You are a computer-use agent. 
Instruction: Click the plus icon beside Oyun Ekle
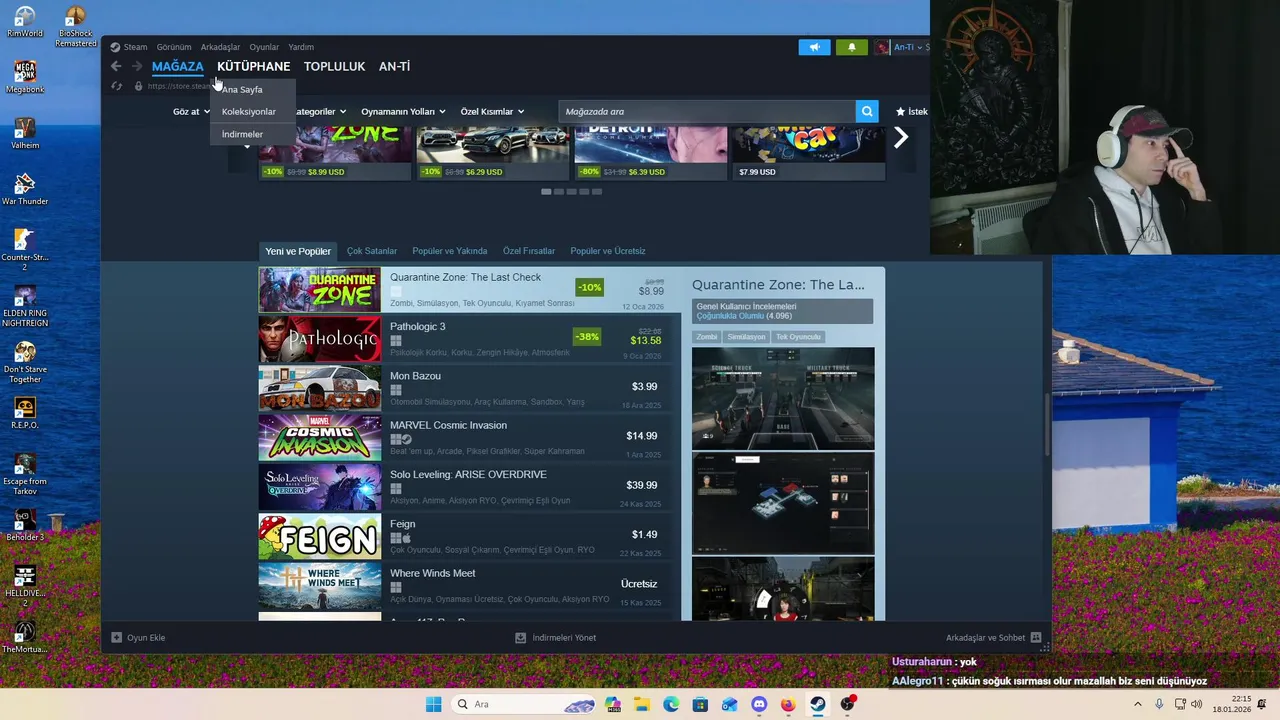coord(116,637)
